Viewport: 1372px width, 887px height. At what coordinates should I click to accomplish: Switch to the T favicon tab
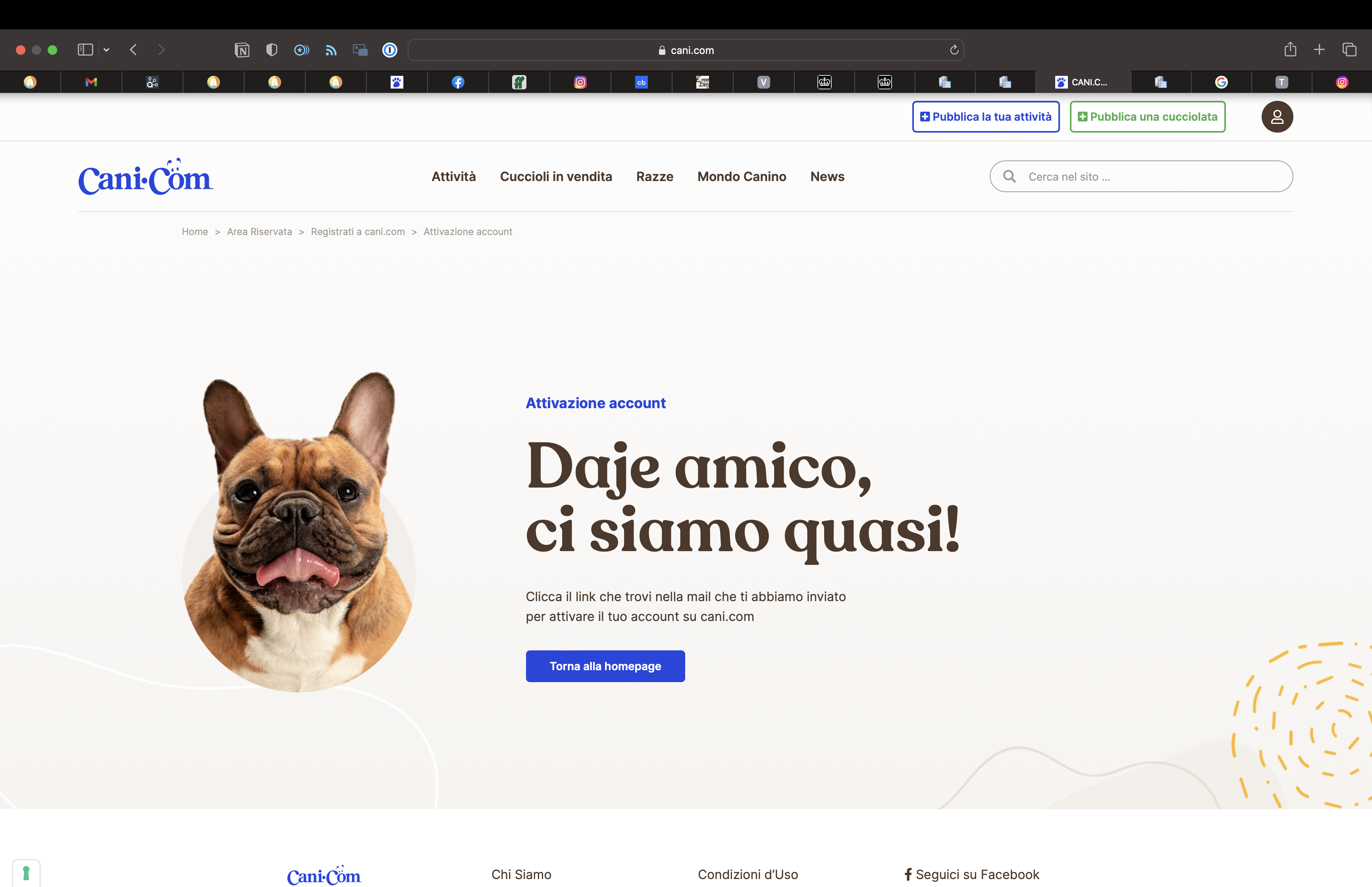tap(1281, 82)
